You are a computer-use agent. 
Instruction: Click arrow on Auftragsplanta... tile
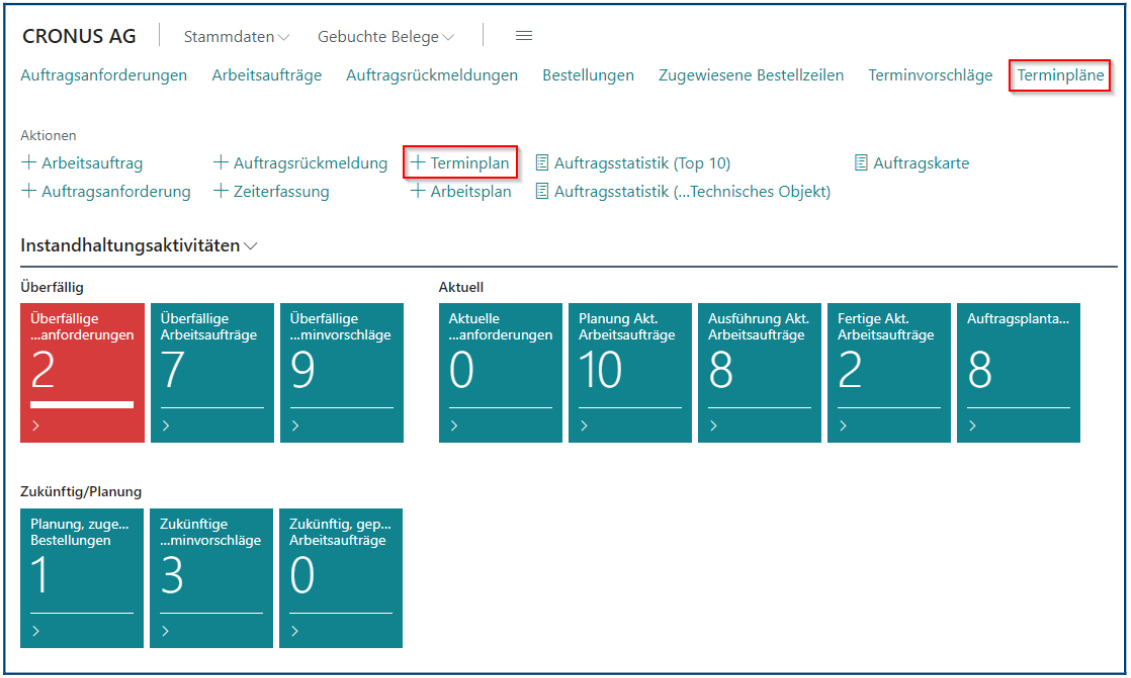point(972,426)
